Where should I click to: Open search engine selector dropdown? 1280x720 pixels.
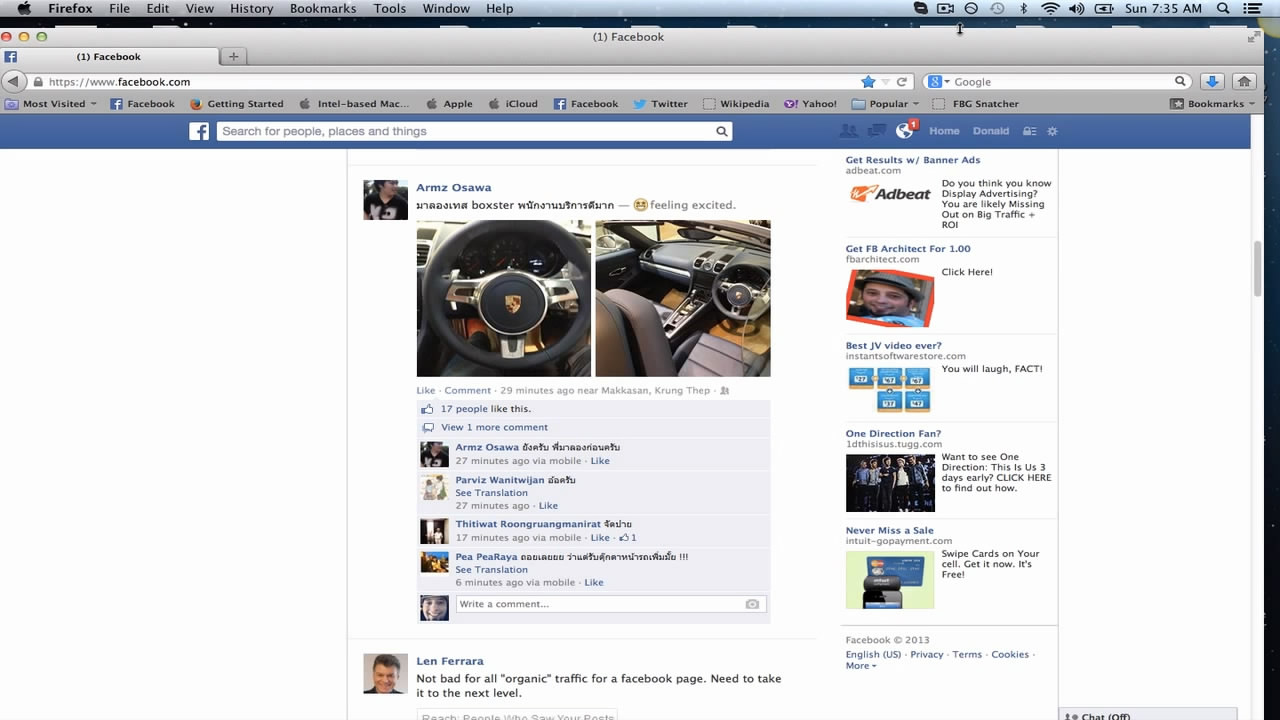[938, 82]
